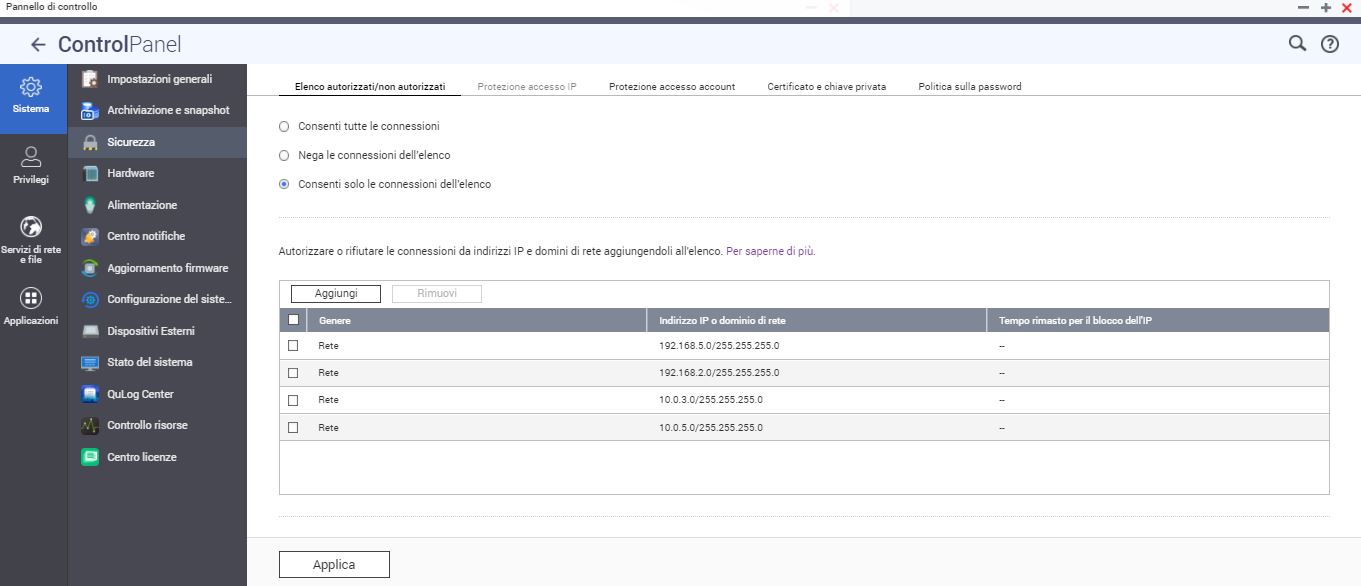Follow the Per saperne di più link

coord(770,251)
